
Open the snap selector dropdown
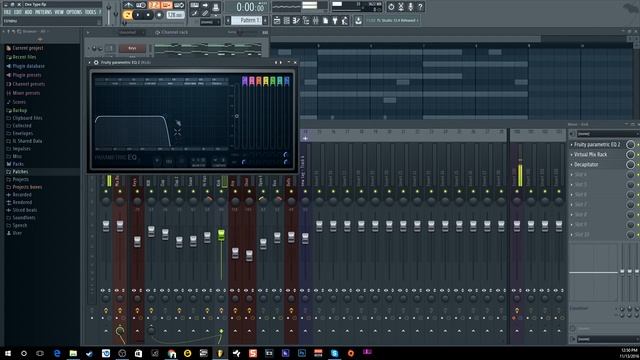coord(210,22)
